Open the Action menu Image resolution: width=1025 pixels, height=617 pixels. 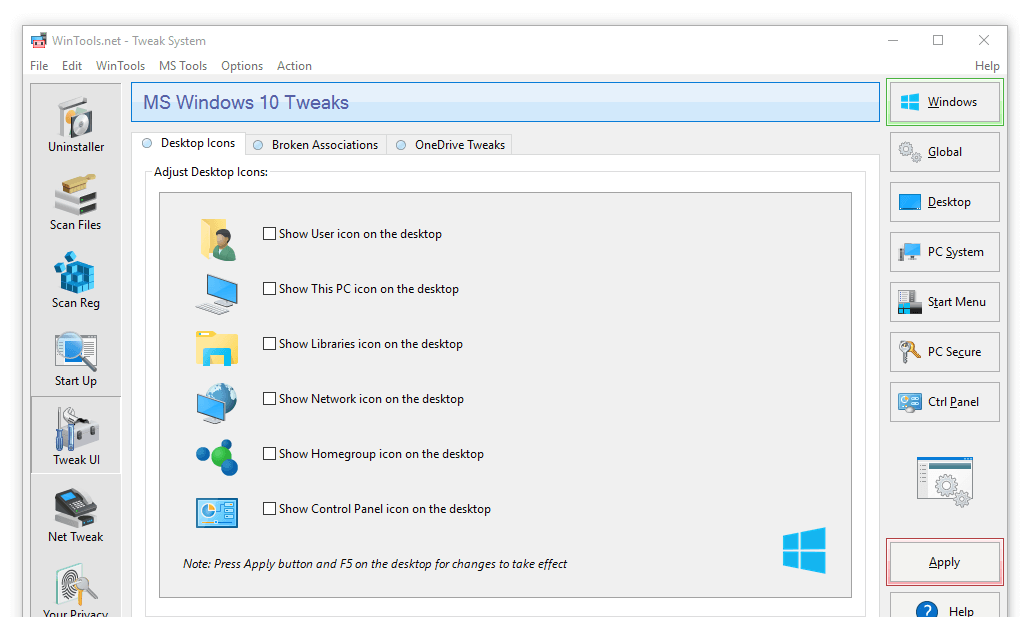click(x=294, y=66)
